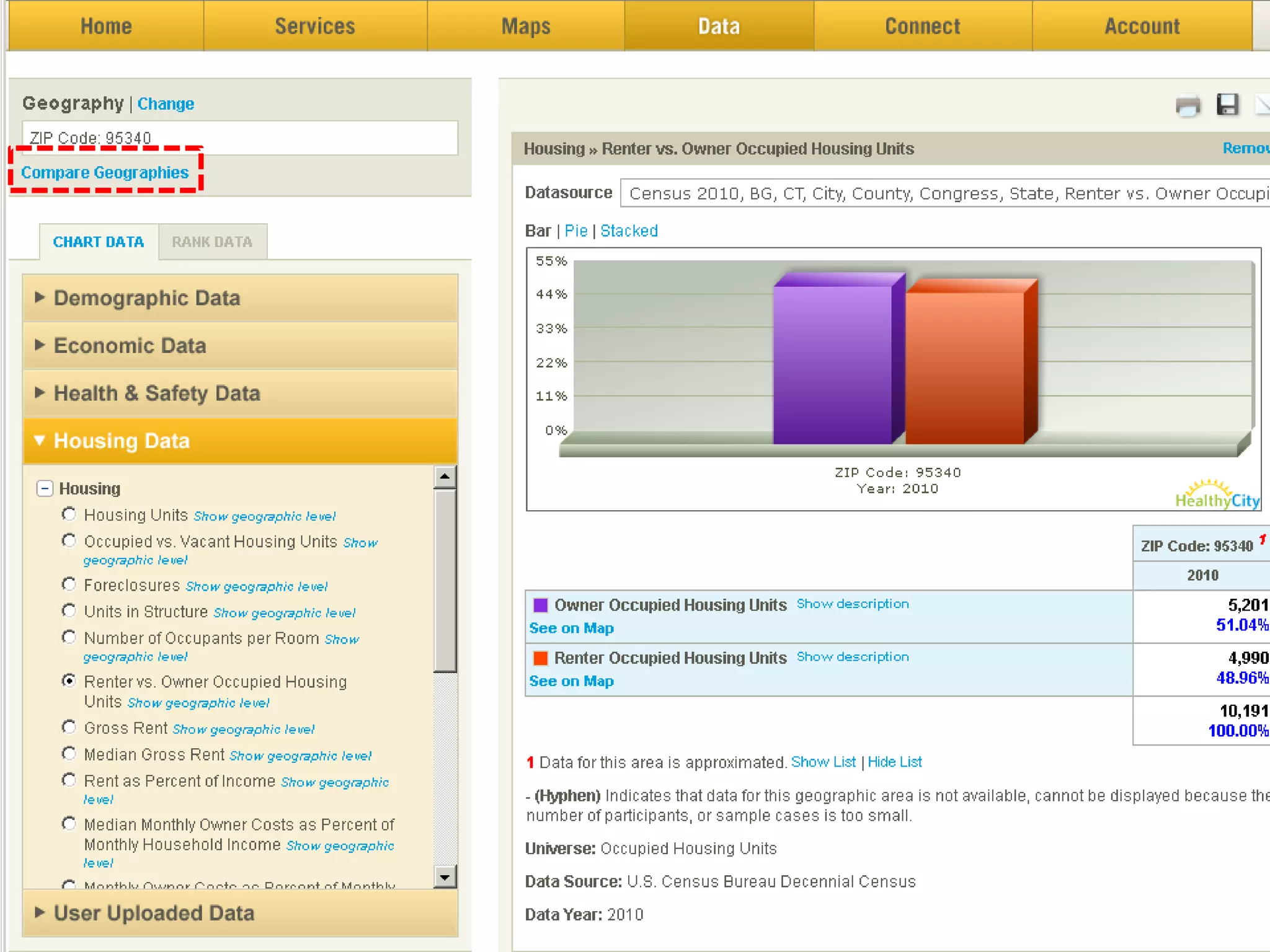
Task: Click the Compare Geographies link
Action: (x=105, y=172)
